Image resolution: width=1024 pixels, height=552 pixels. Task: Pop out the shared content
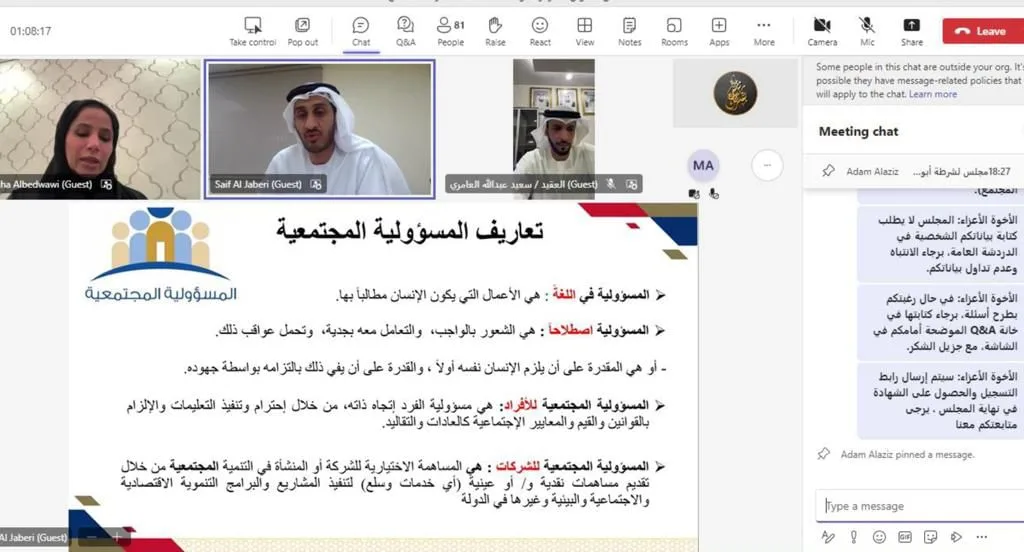(302, 30)
